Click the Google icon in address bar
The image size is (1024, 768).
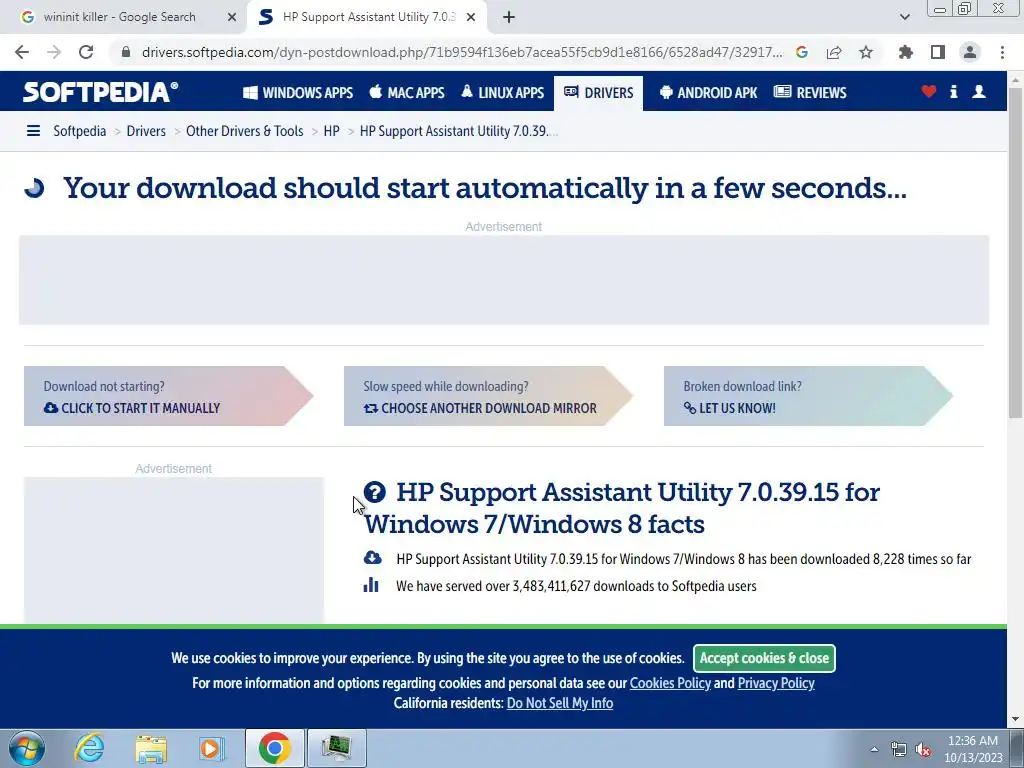click(802, 52)
